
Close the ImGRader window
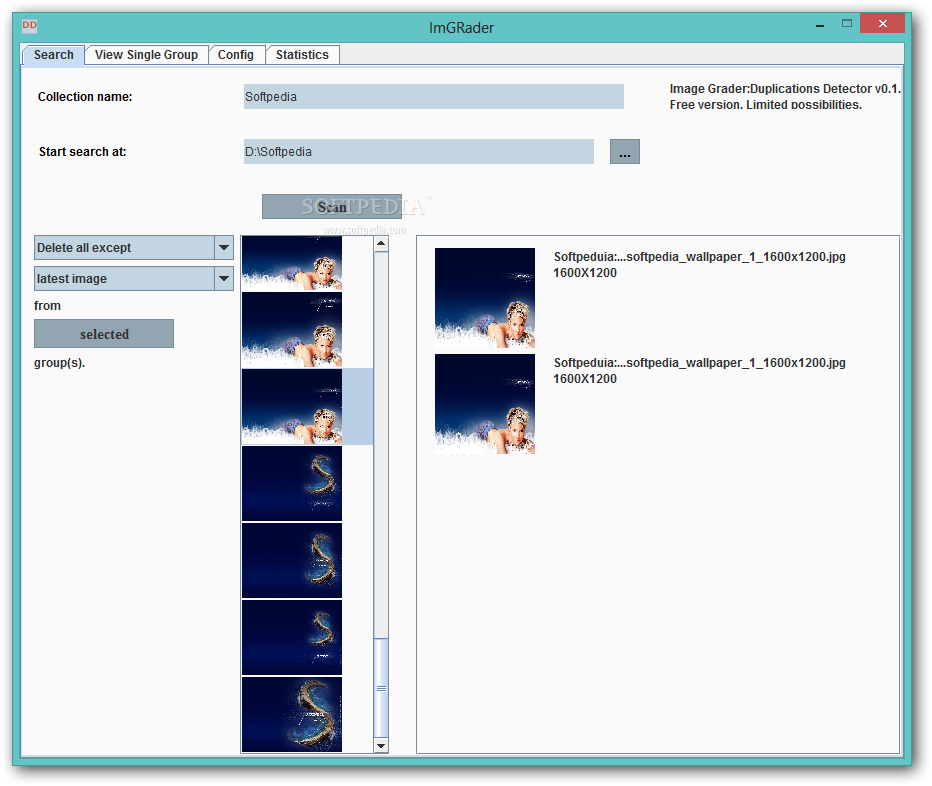[882, 24]
